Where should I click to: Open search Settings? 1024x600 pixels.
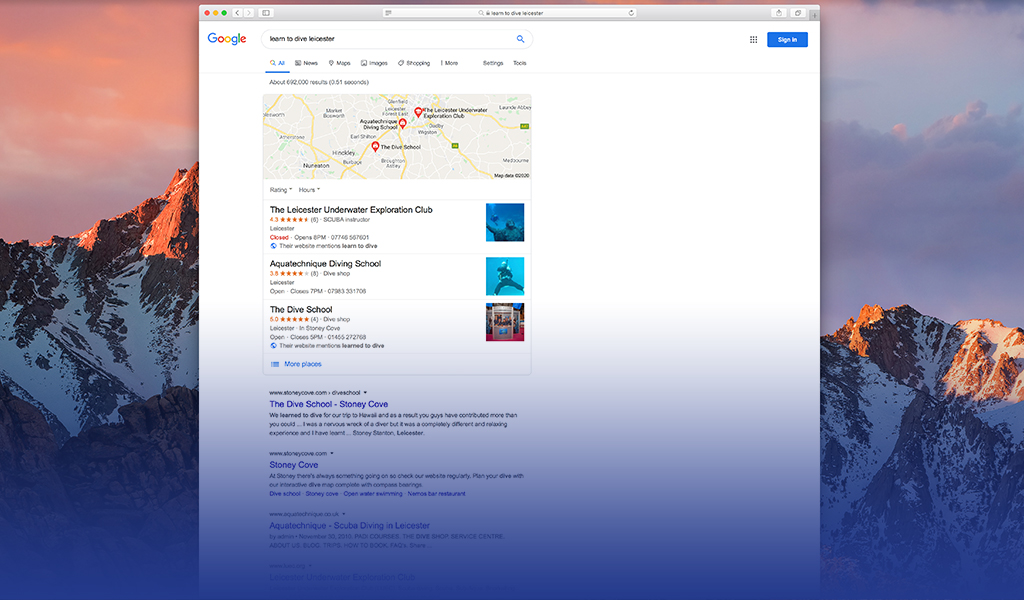click(493, 63)
